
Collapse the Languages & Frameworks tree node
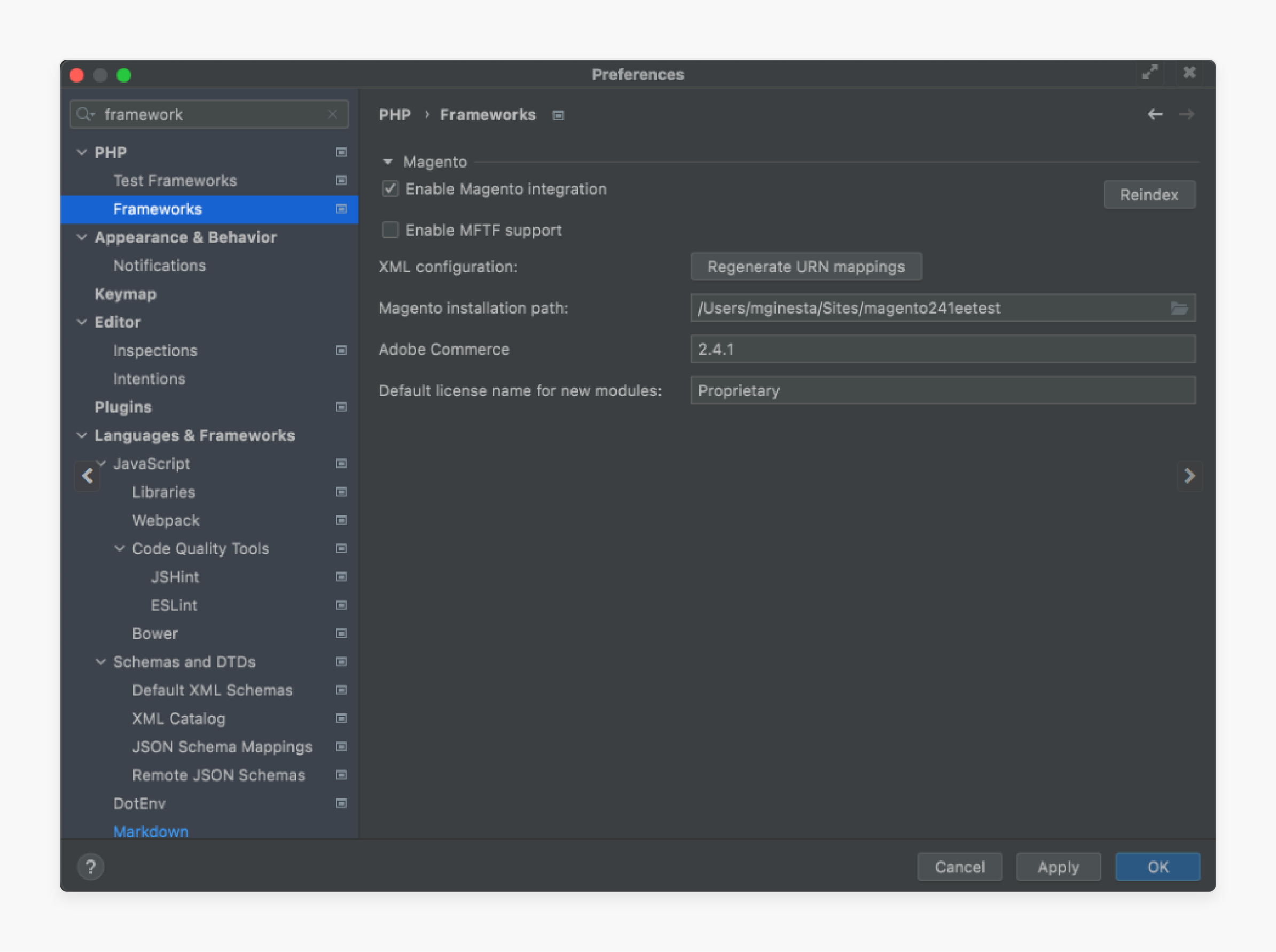(82, 435)
